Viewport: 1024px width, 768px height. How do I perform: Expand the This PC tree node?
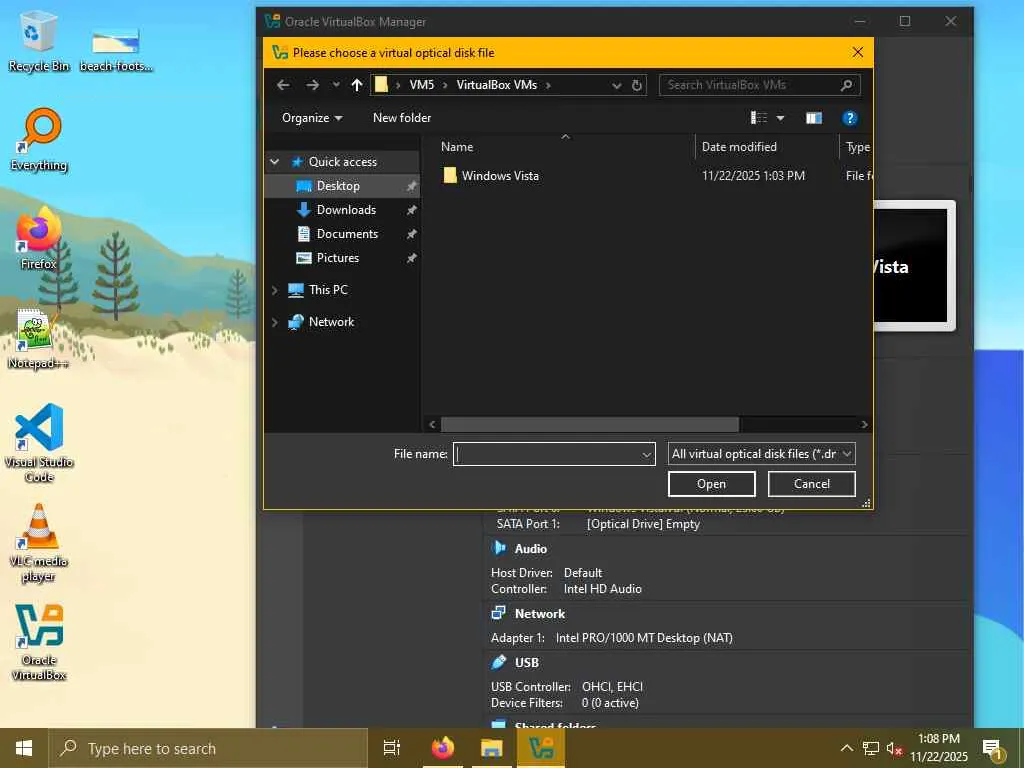coord(275,290)
